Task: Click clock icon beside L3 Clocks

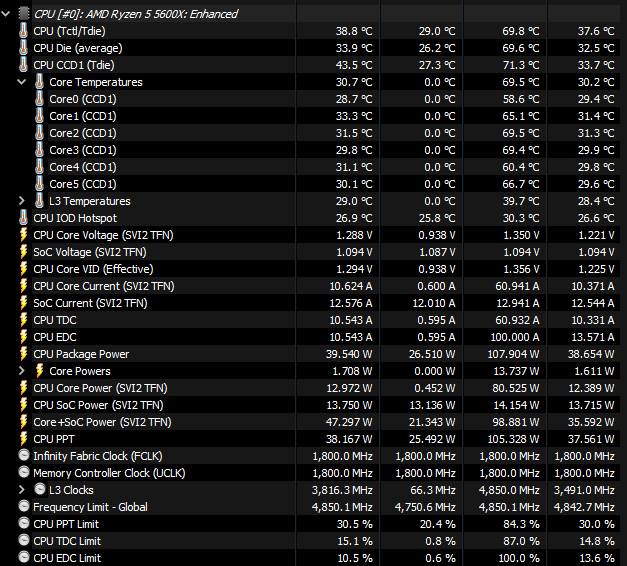Action: (40, 489)
